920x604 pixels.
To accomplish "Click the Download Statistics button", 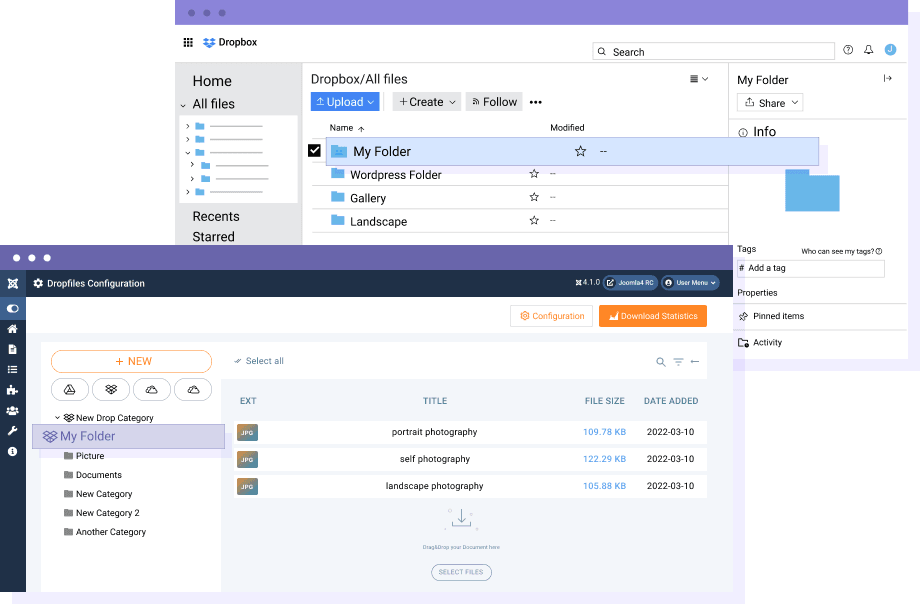I will 653,316.
